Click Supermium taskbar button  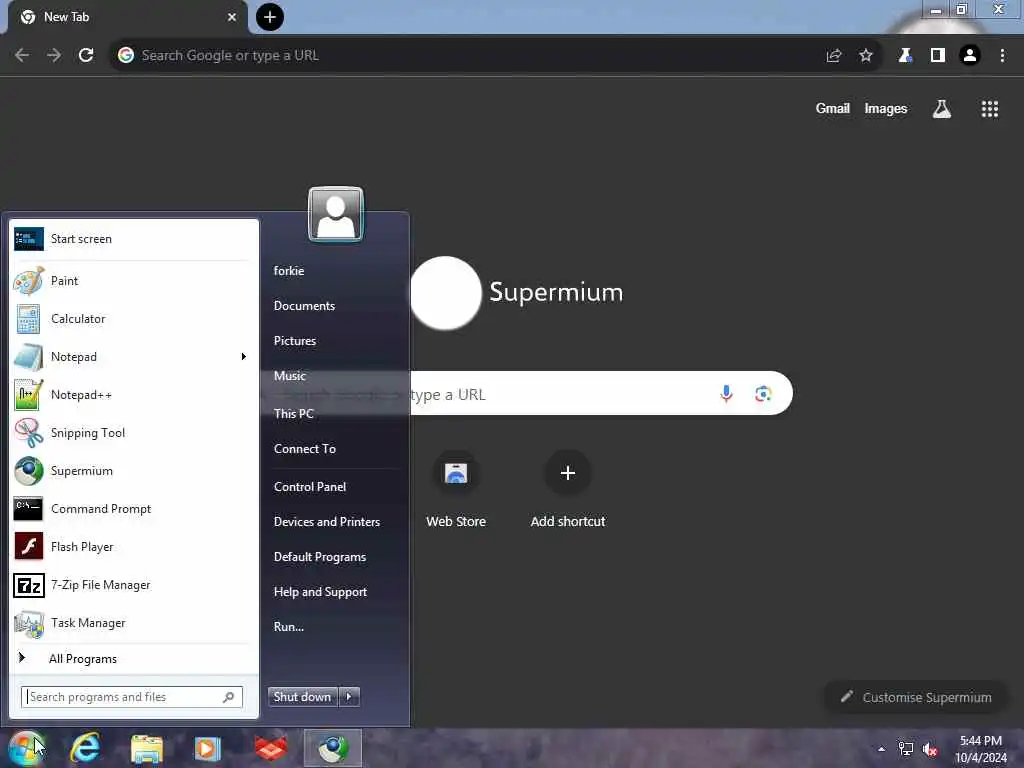pyautogui.click(x=333, y=748)
